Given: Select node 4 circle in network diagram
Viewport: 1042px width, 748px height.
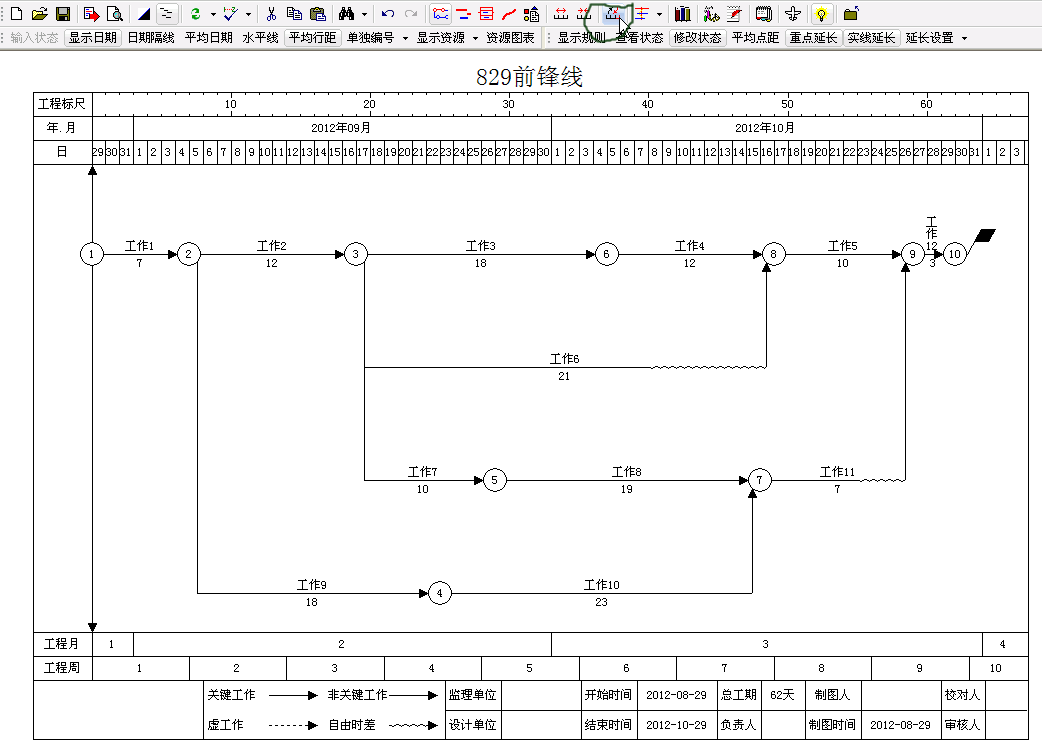Looking at the screenshot, I should (x=439, y=593).
